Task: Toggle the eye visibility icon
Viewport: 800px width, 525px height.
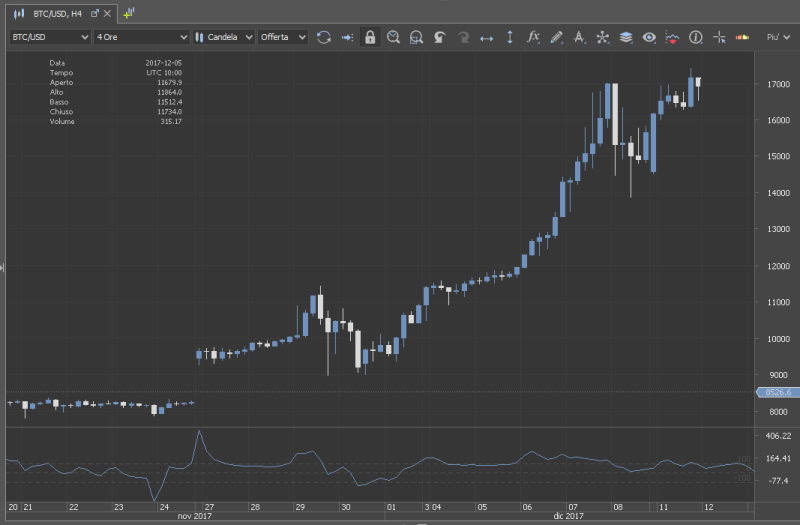Action: point(649,37)
